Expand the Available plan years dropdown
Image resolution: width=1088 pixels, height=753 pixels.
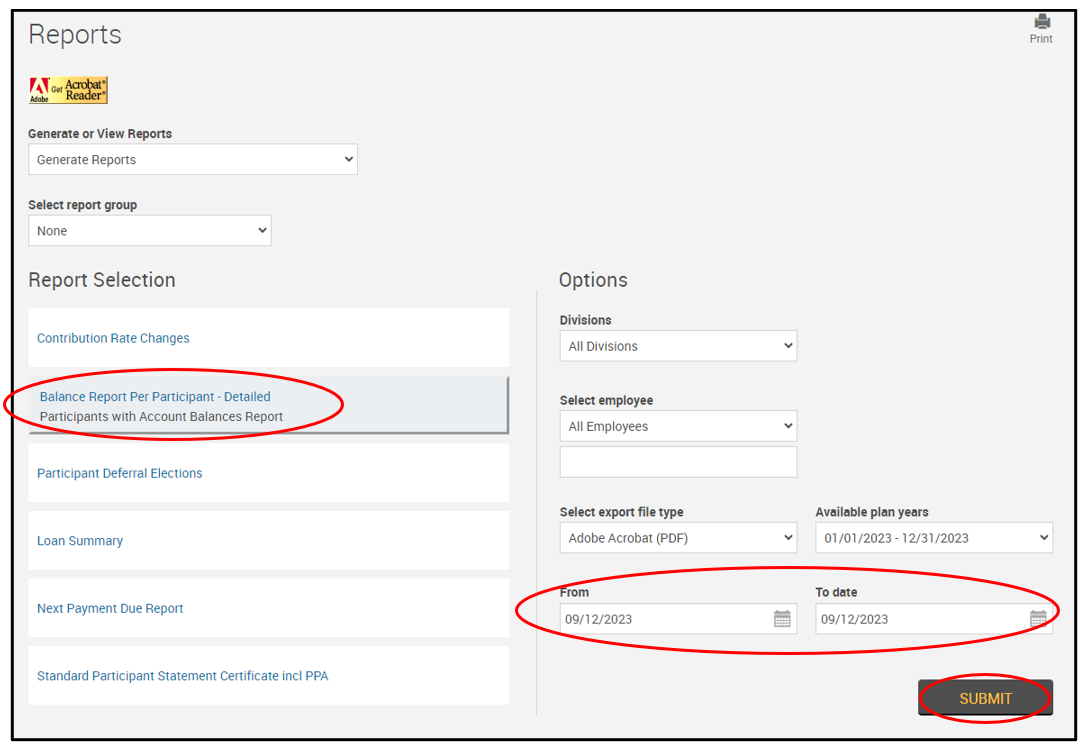click(x=933, y=538)
